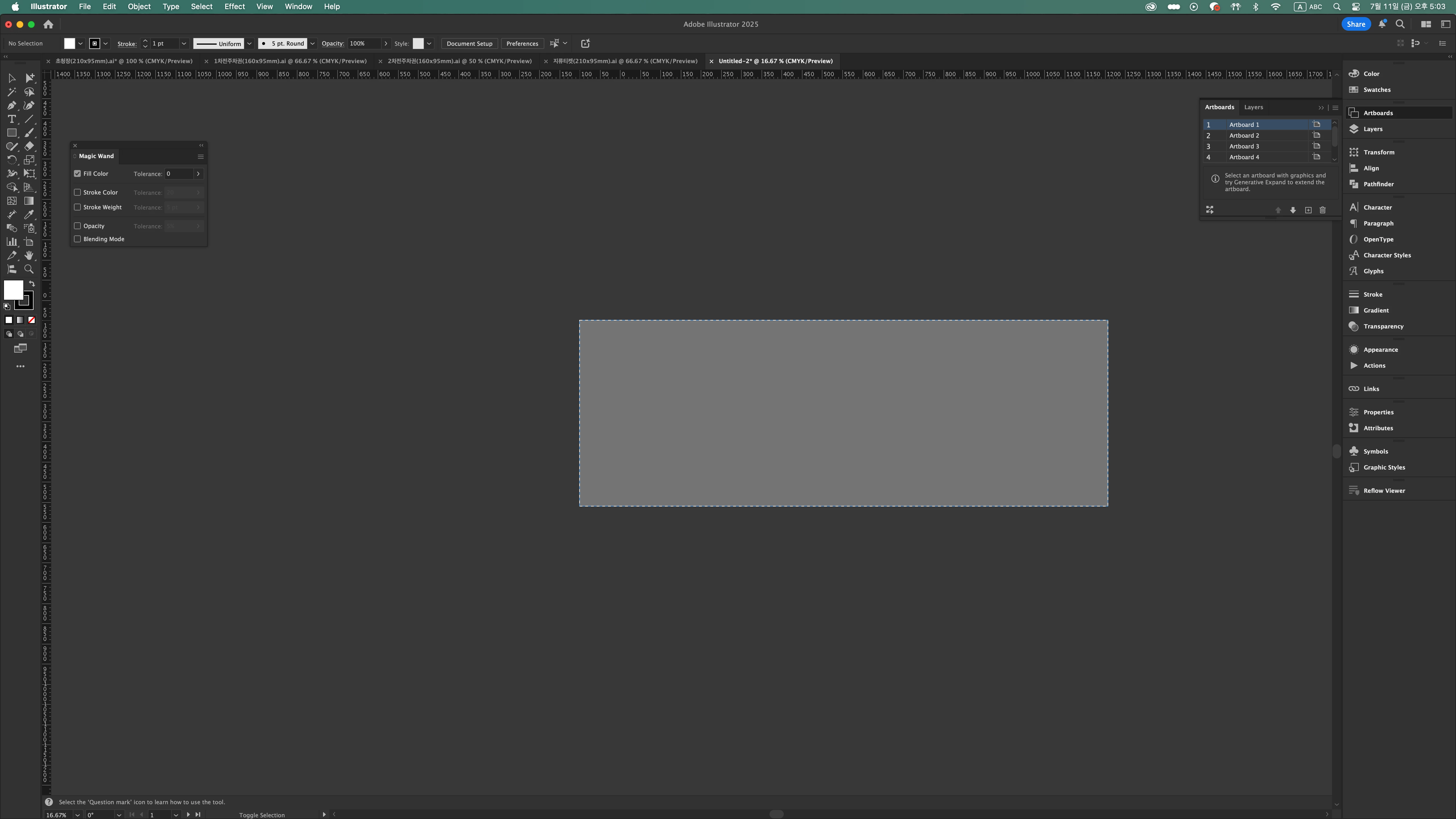Enable the Blending Mode checkbox
This screenshot has height=819, width=1456.
click(77, 239)
